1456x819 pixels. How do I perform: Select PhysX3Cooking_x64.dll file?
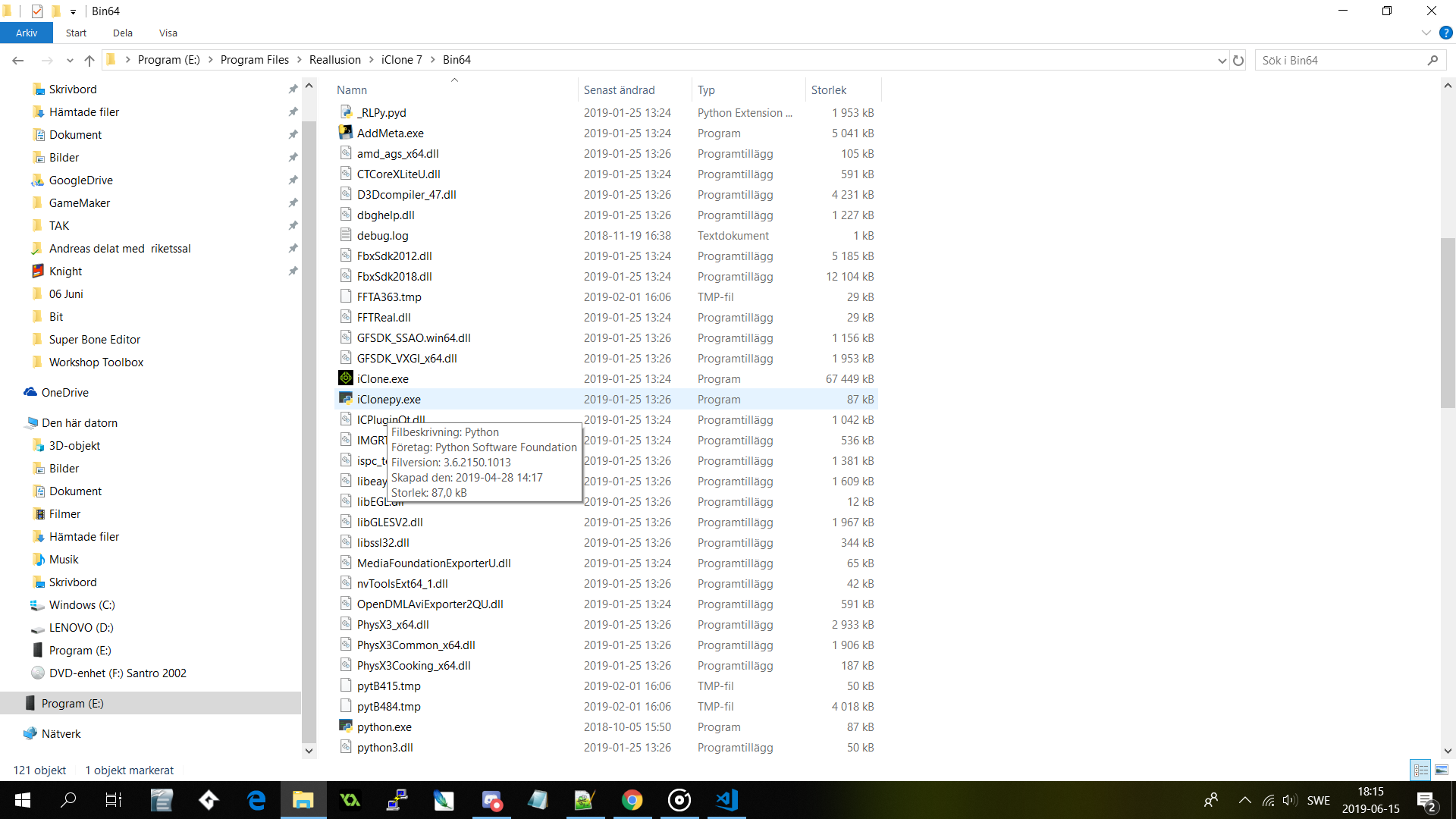pos(413,665)
